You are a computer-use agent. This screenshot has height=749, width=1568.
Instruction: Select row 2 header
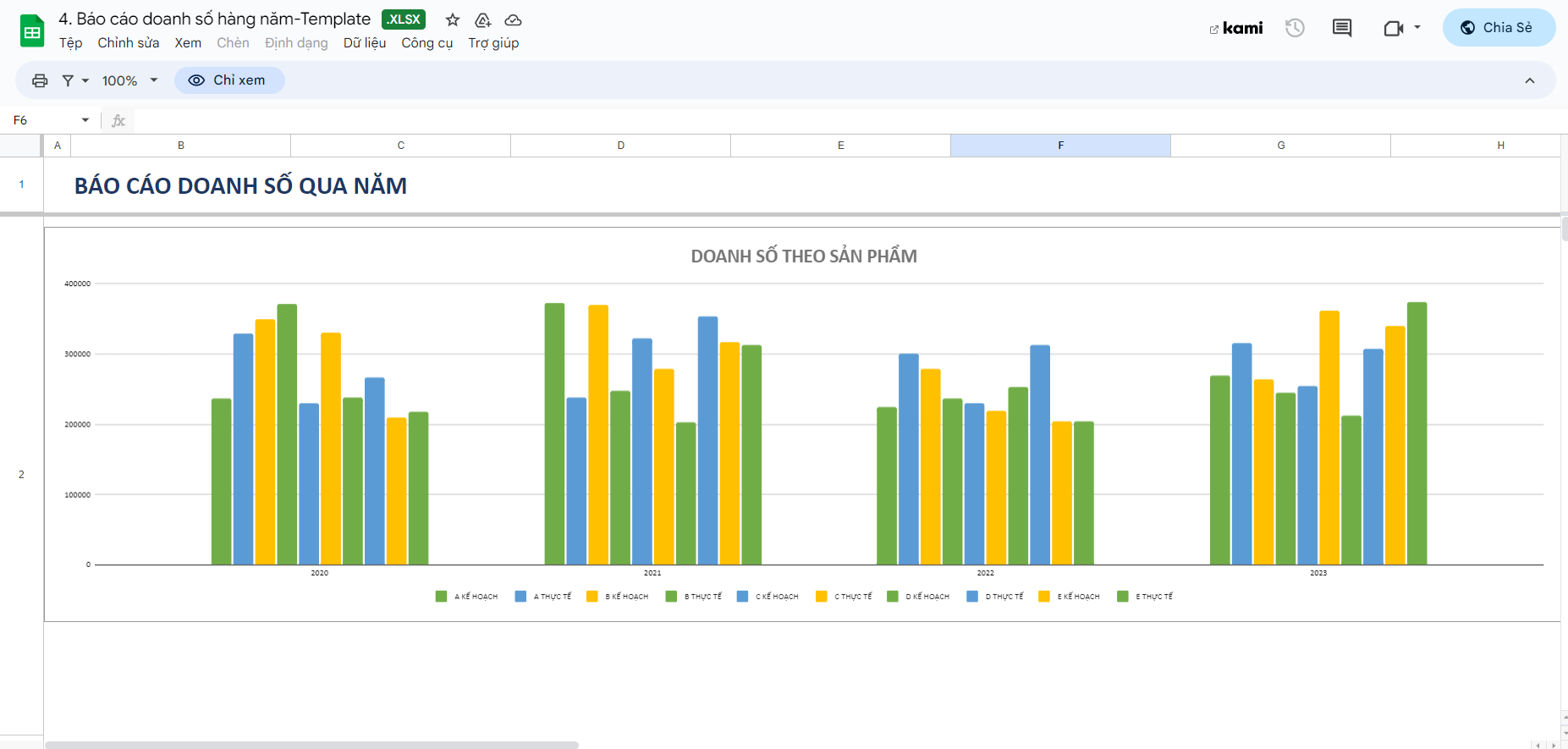[x=21, y=475]
